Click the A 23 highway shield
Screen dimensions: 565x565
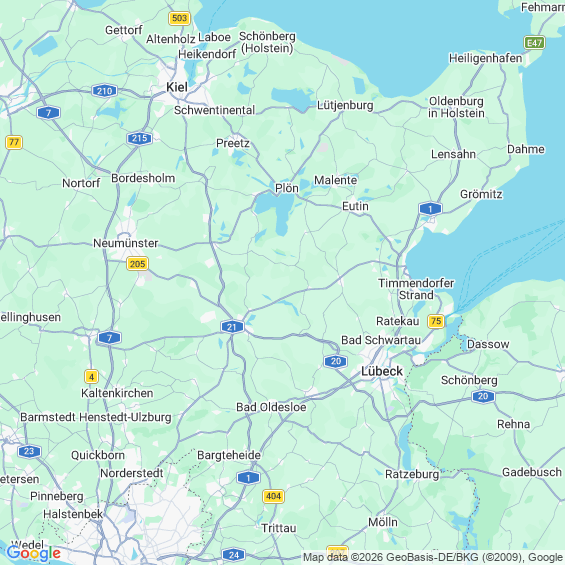tap(30, 451)
